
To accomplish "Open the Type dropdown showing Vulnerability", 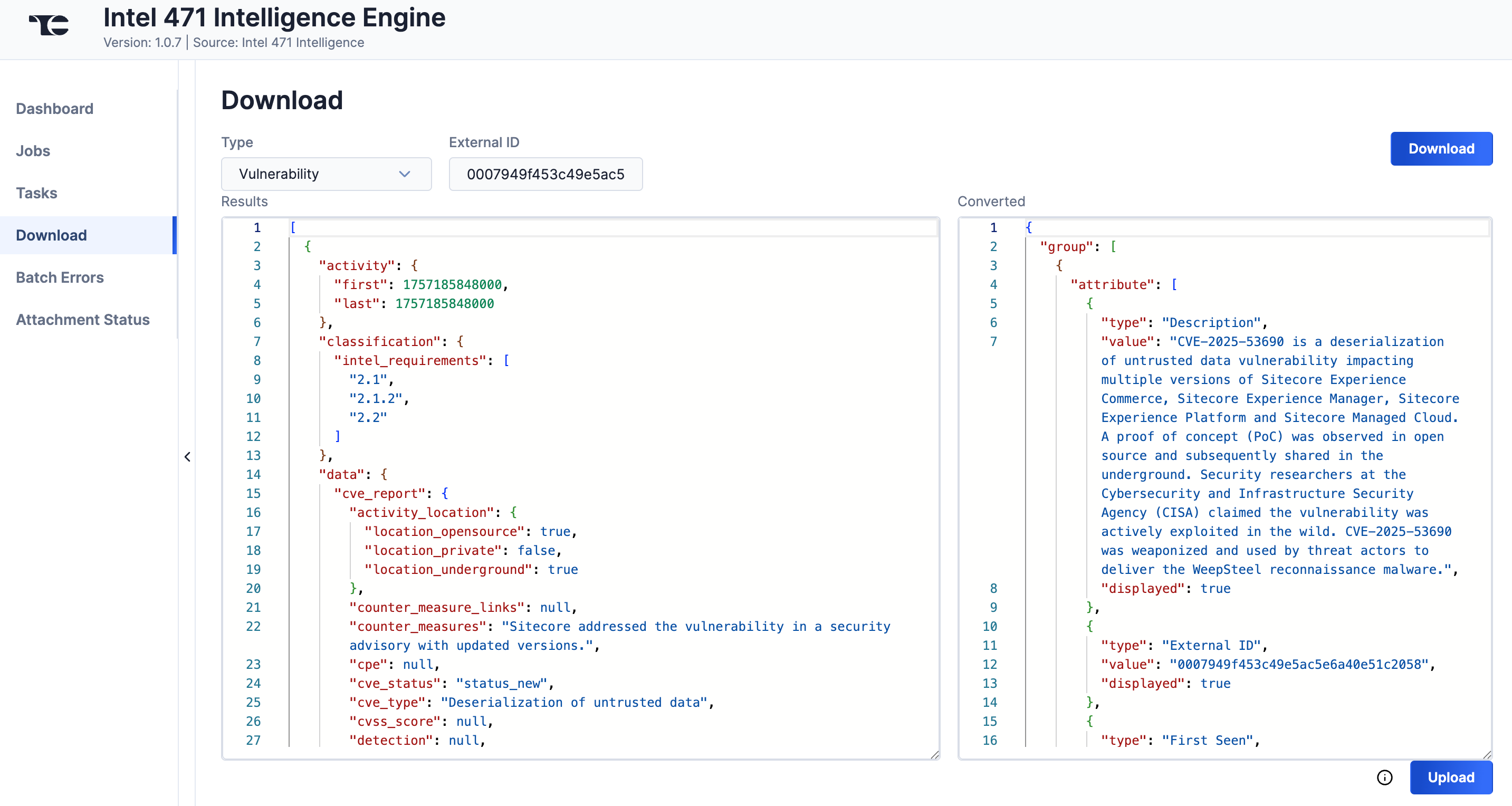I will point(326,174).
